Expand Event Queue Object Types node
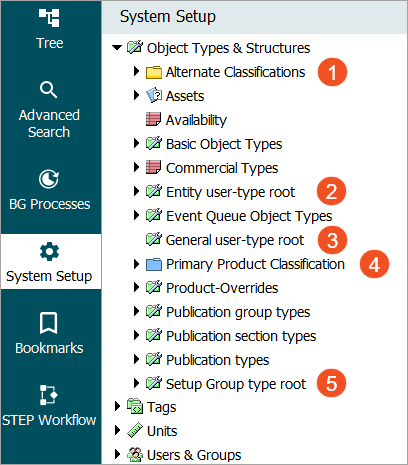Screen dimensions: 408x465 (136, 215)
